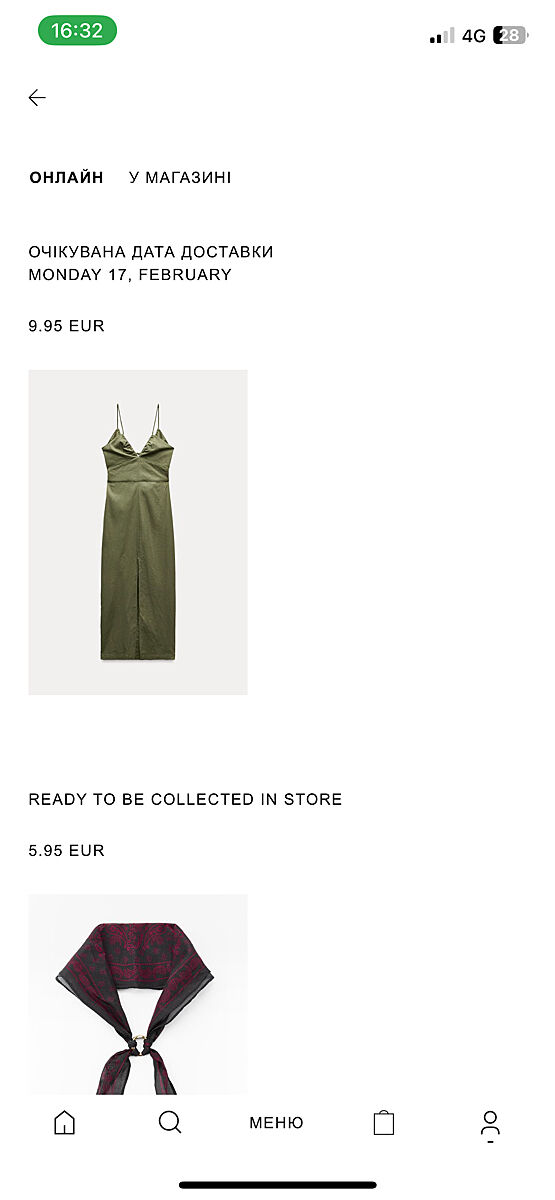
Task: Tap Ready to be collected in store
Action: coord(185,800)
